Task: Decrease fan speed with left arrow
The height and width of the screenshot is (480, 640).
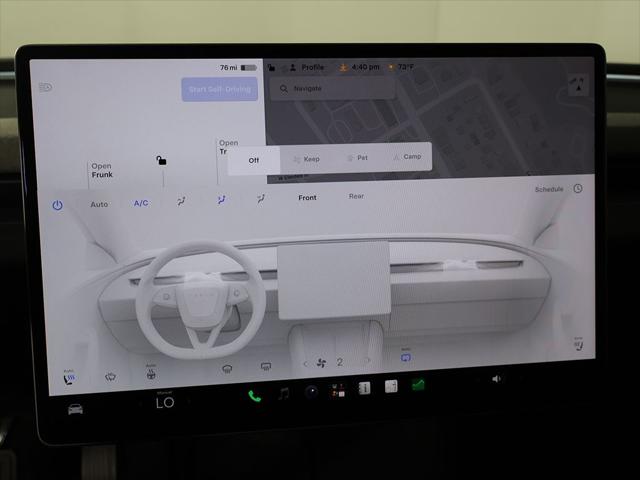Action: [305, 364]
